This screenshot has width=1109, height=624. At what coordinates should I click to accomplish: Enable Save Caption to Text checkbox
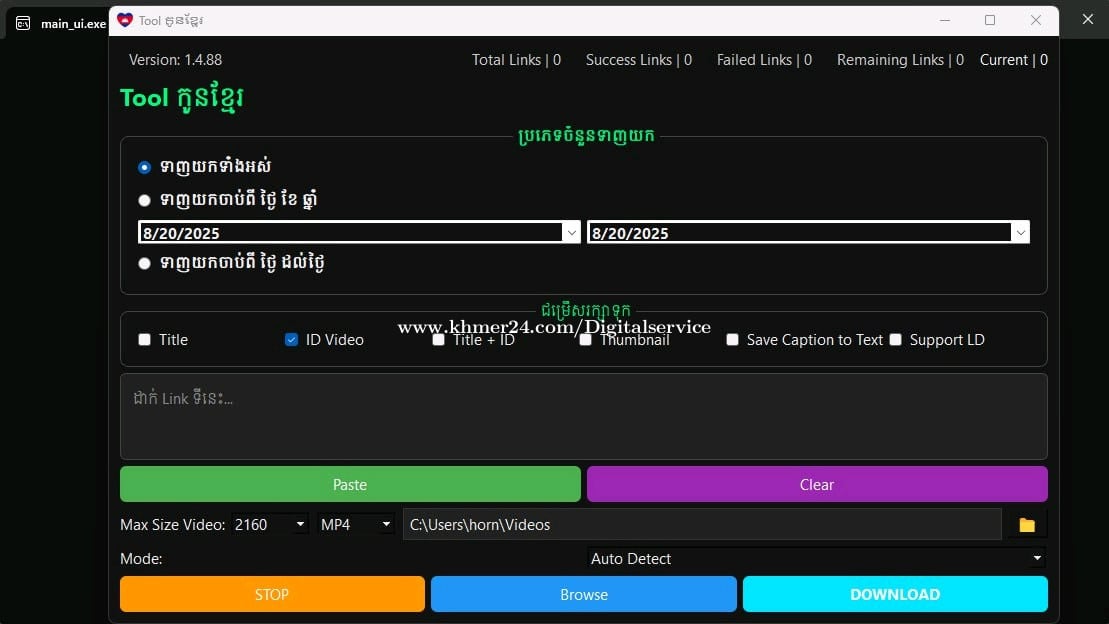pos(733,340)
